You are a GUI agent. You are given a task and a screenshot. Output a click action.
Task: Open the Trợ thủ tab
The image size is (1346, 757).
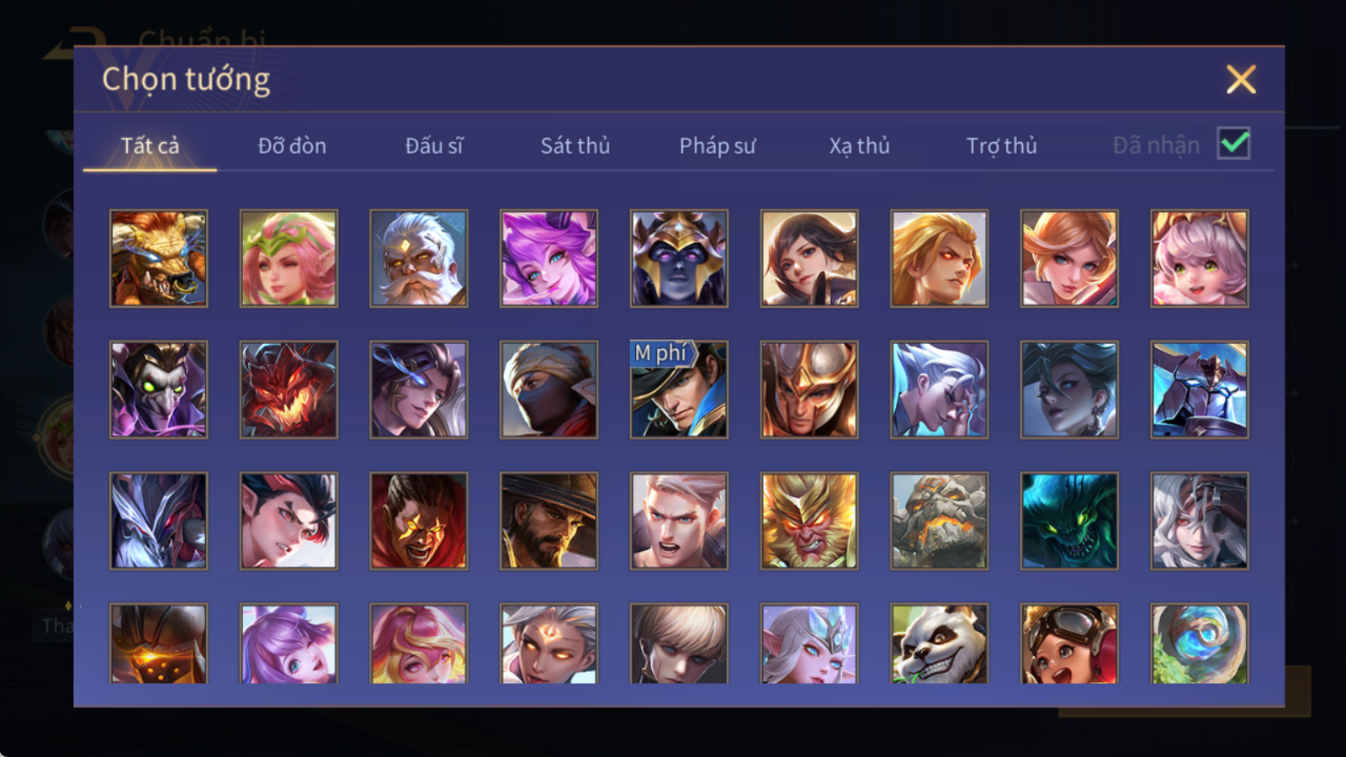coord(1001,146)
